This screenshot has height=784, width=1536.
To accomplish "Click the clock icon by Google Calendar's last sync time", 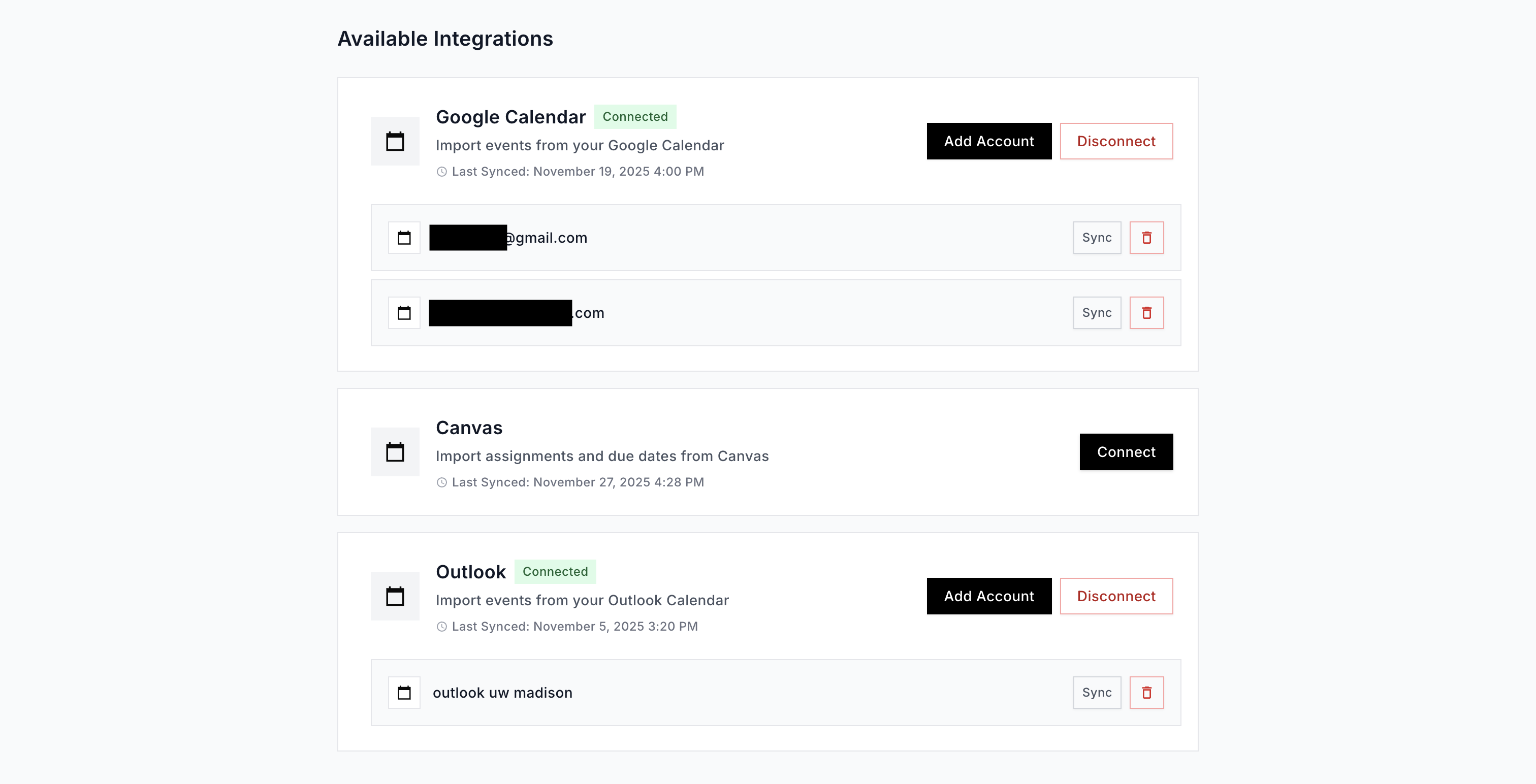I will point(441,172).
